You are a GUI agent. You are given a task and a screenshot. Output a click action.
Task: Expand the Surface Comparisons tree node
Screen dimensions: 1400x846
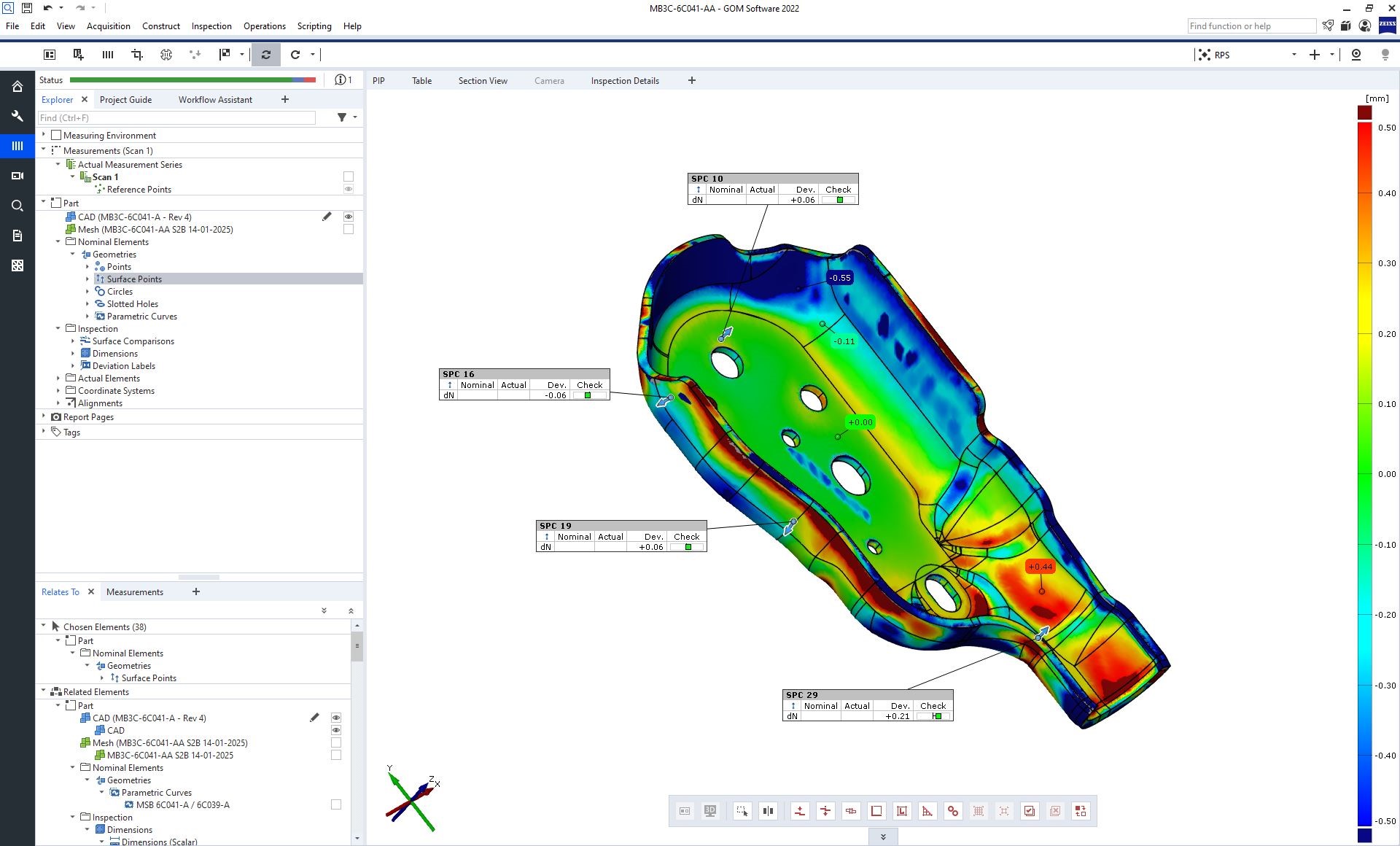coord(73,341)
